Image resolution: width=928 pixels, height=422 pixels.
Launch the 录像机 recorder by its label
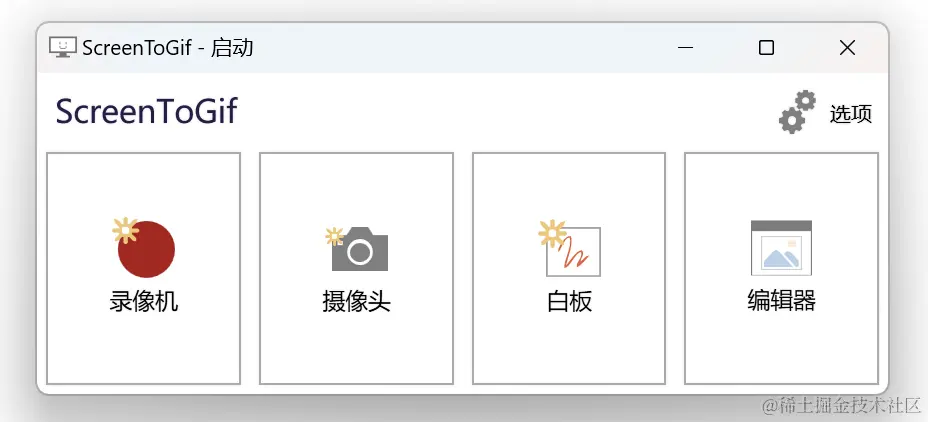144,302
